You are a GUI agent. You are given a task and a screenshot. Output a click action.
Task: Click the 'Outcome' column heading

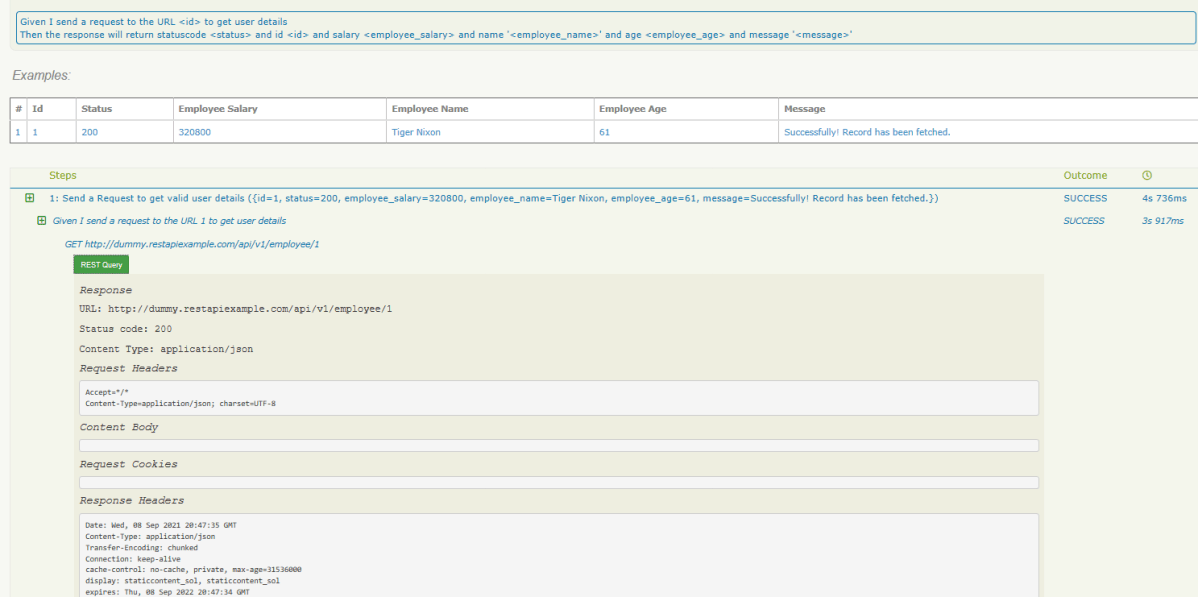click(x=1085, y=176)
